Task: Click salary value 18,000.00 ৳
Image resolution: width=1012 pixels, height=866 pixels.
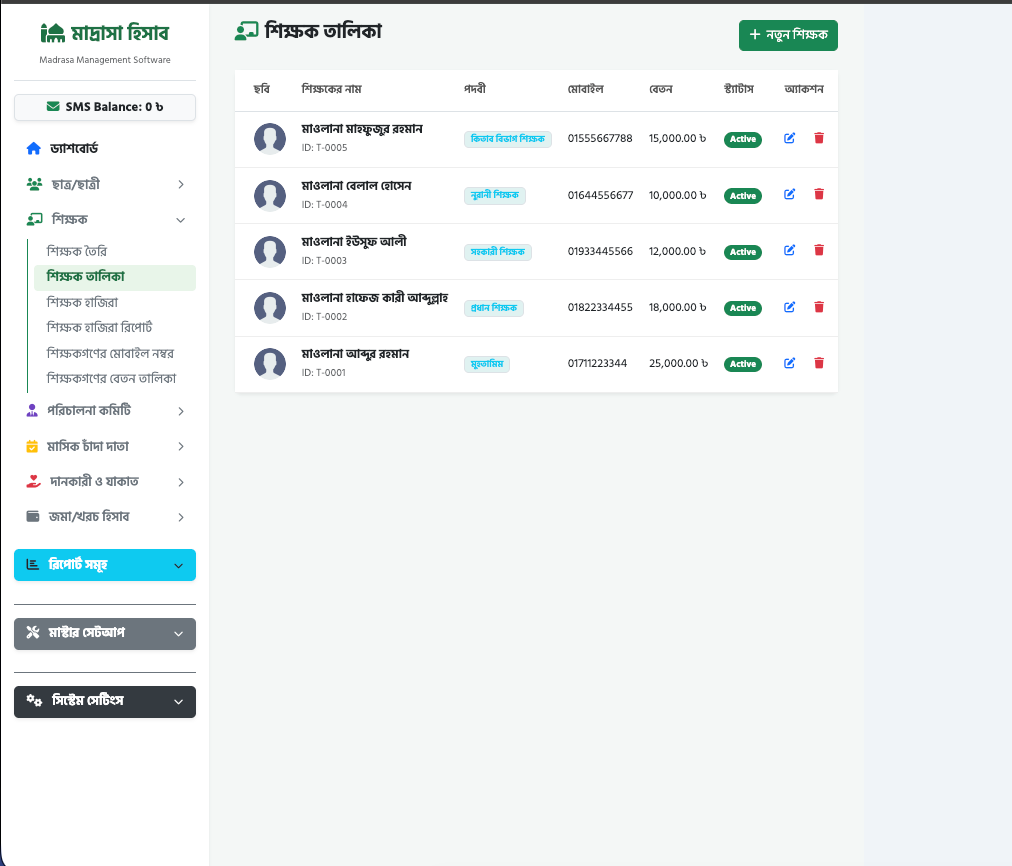Action: tap(678, 307)
